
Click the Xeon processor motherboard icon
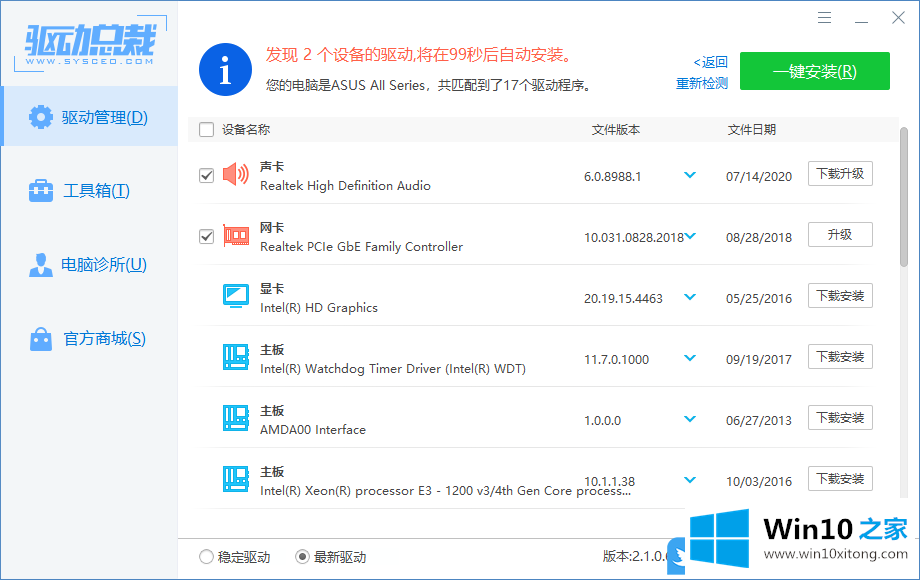coord(236,479)
